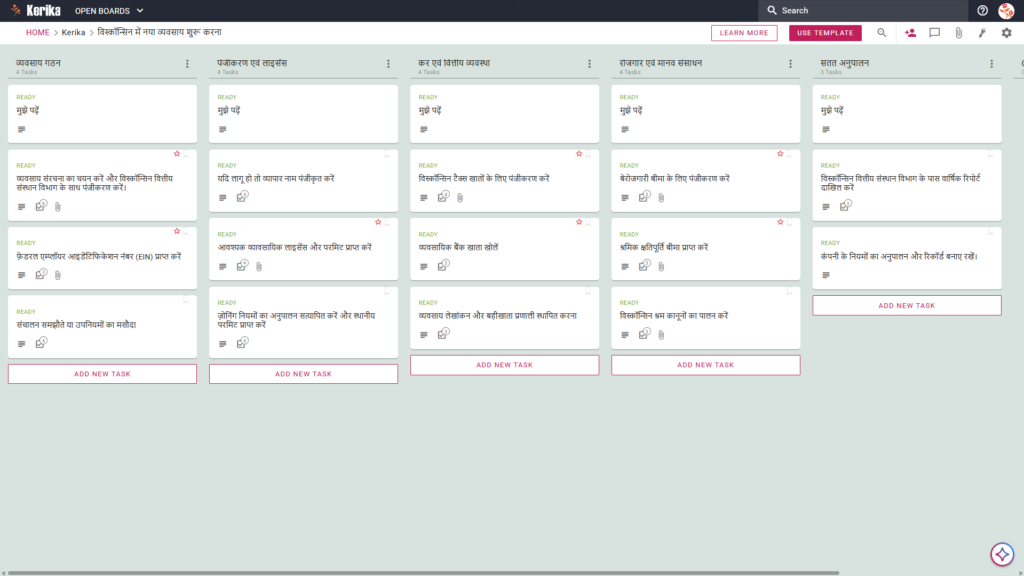
Task: Go to HOME breadcrumb link
Action: (37, 33)
